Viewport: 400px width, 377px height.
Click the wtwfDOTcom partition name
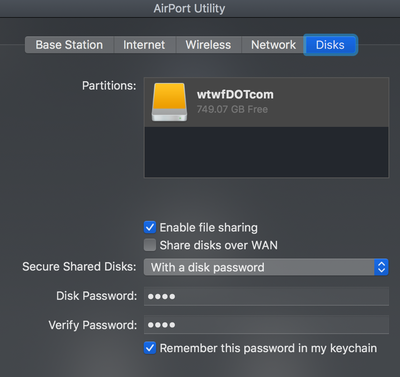coord(235,95)
